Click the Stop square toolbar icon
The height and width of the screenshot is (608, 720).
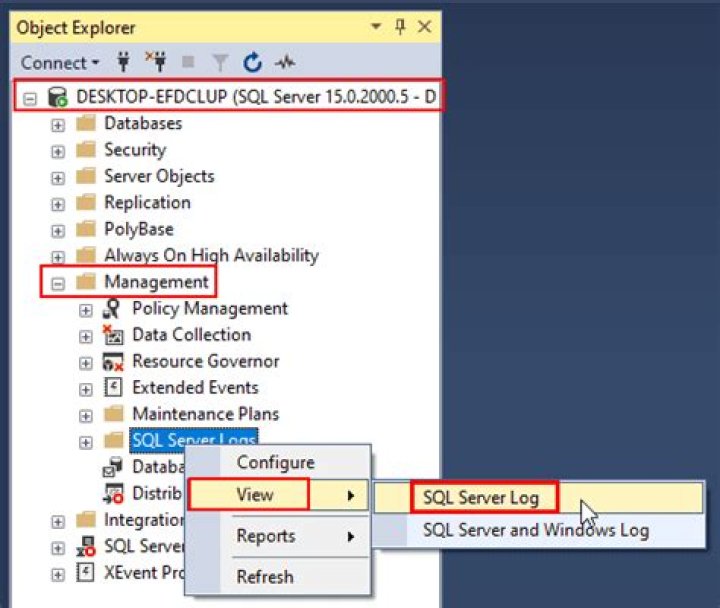tap(188, 62)
